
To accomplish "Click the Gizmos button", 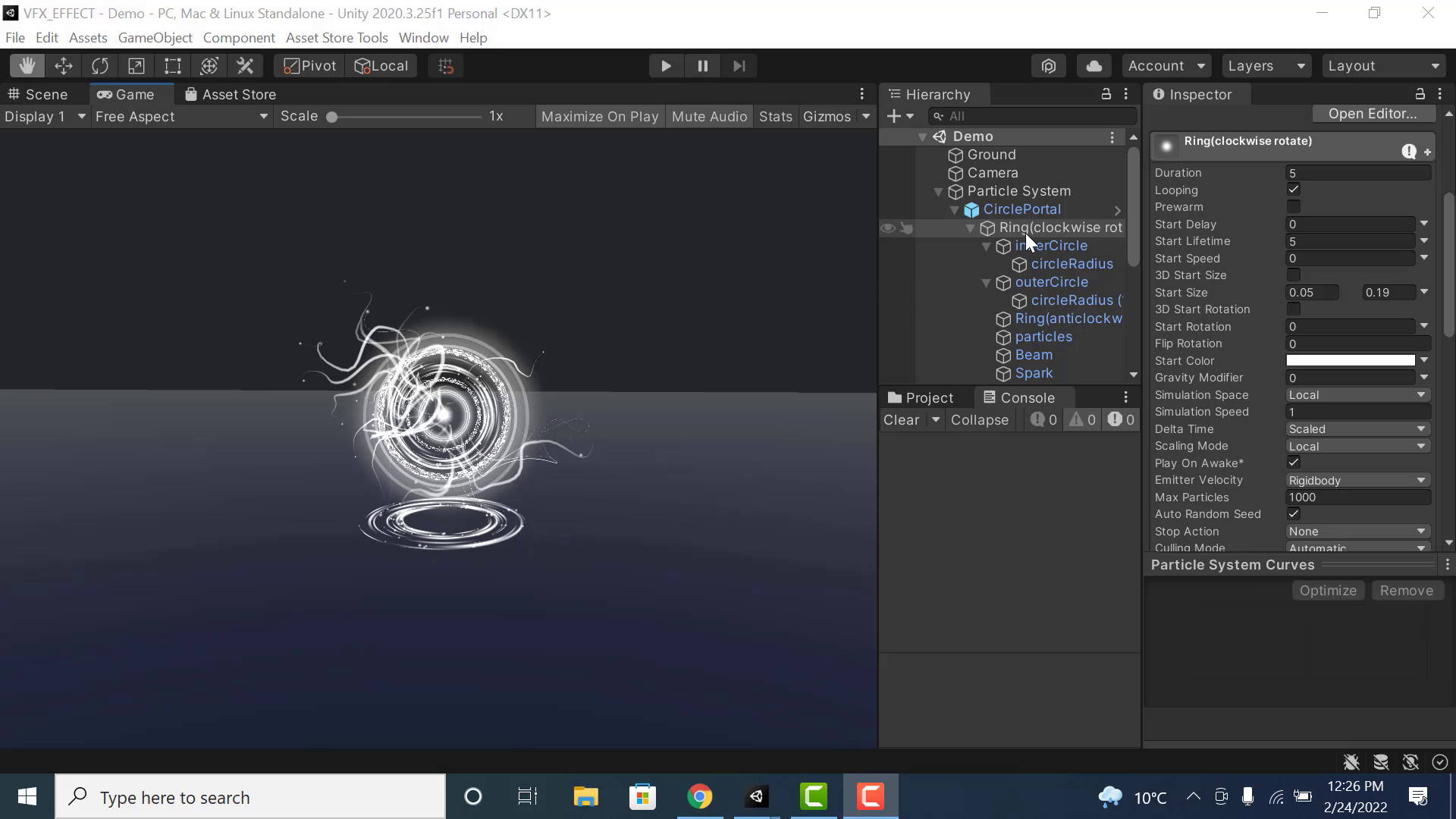I will point(827,117).
